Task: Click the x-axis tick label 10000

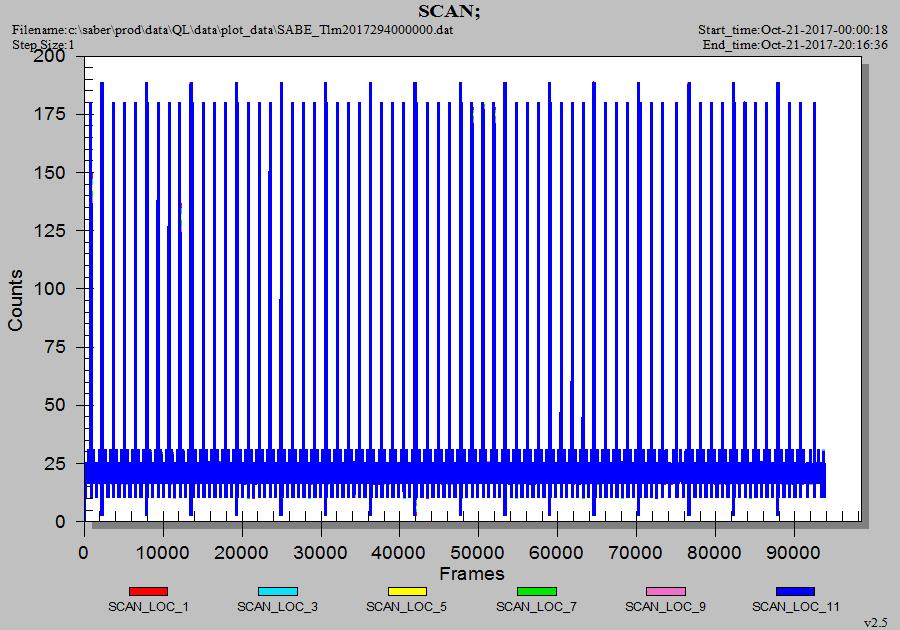Action: click(x=163, y=553)
